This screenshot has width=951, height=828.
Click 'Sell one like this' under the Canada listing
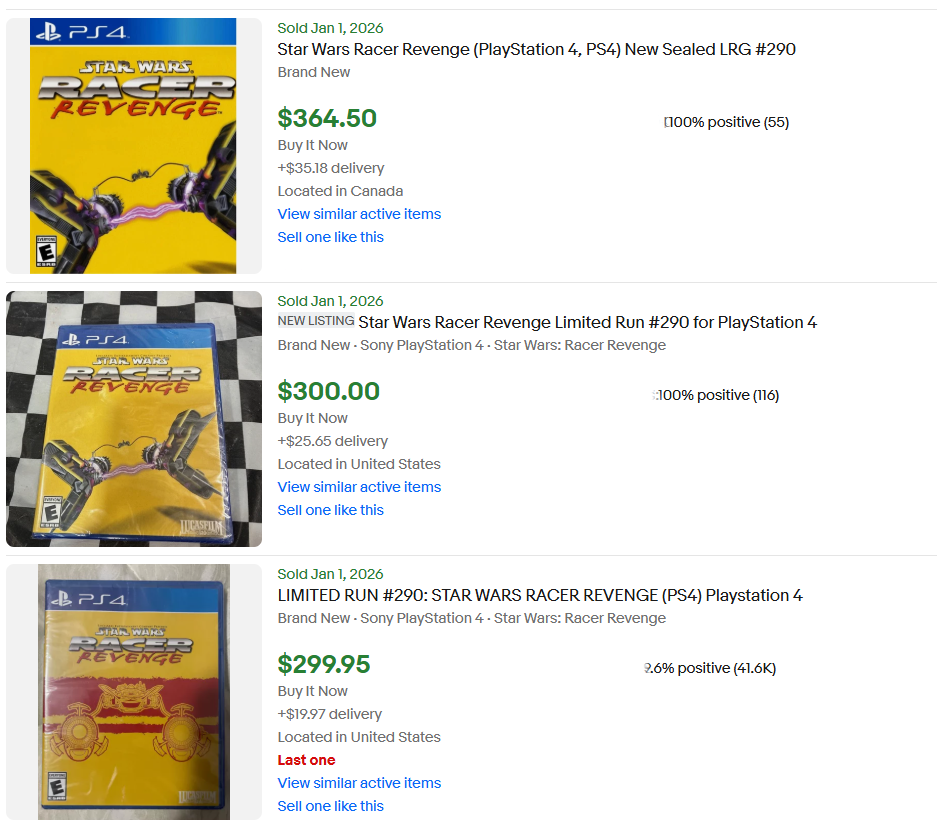click(x=330, y=237)
